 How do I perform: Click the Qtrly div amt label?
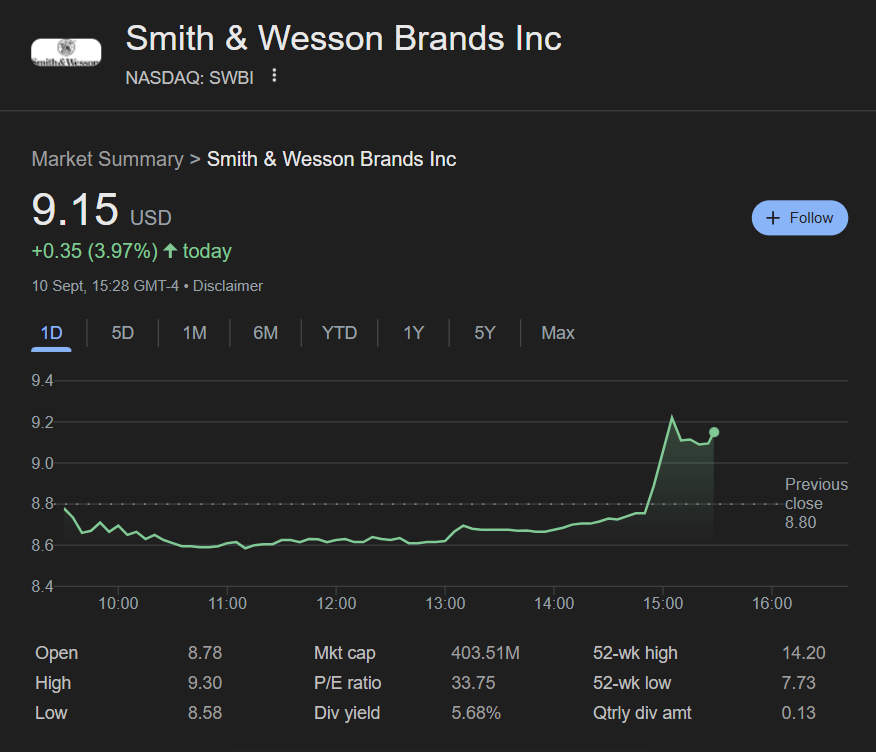pos(642,713)
